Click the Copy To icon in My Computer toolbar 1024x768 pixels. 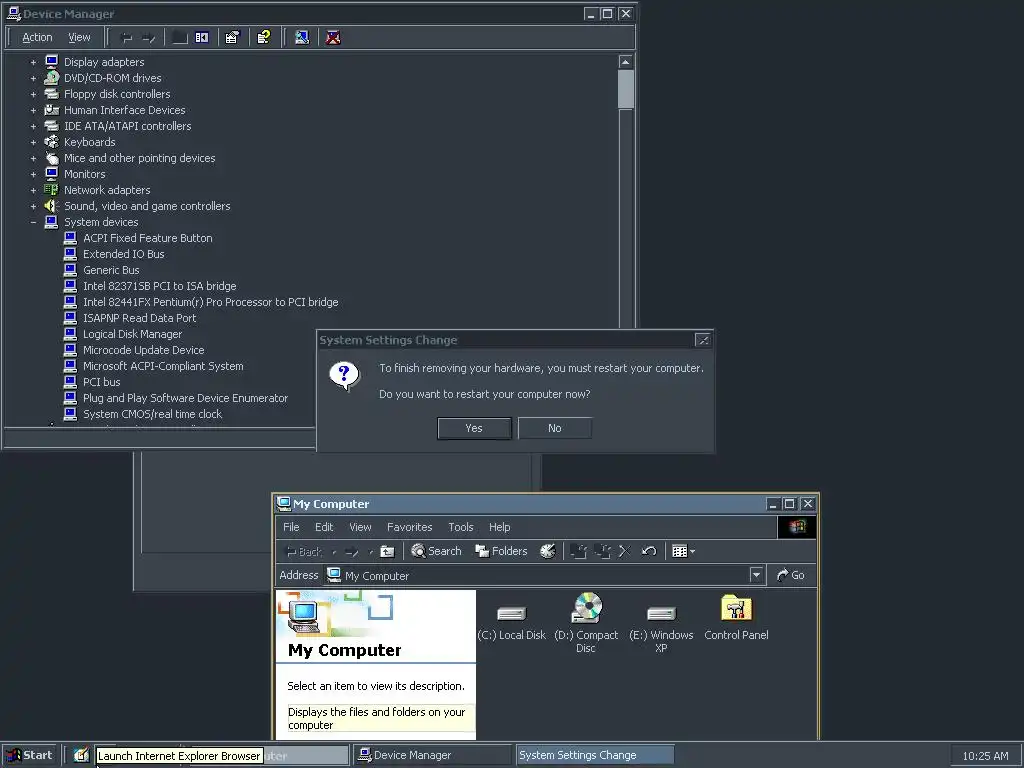[602, 551]
